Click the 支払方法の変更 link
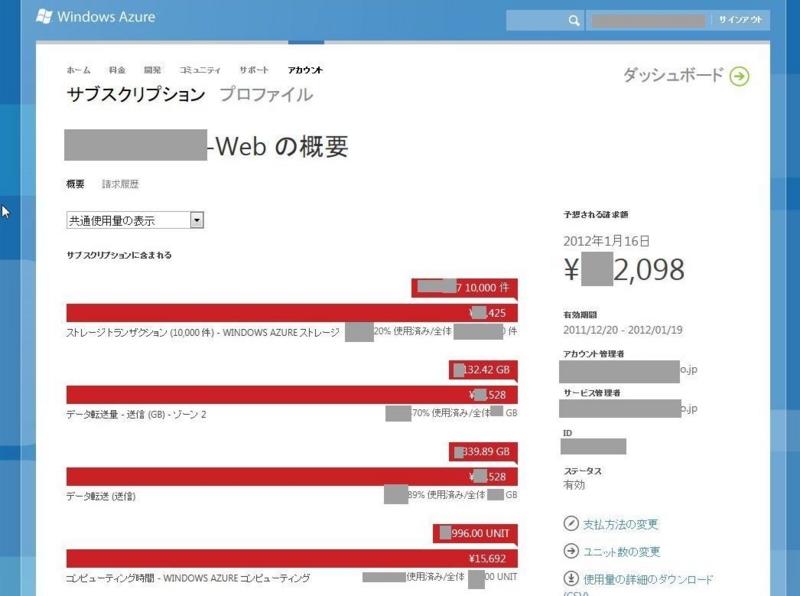The width and height of the screenshot is (800, 596). (x=620, y=524)
